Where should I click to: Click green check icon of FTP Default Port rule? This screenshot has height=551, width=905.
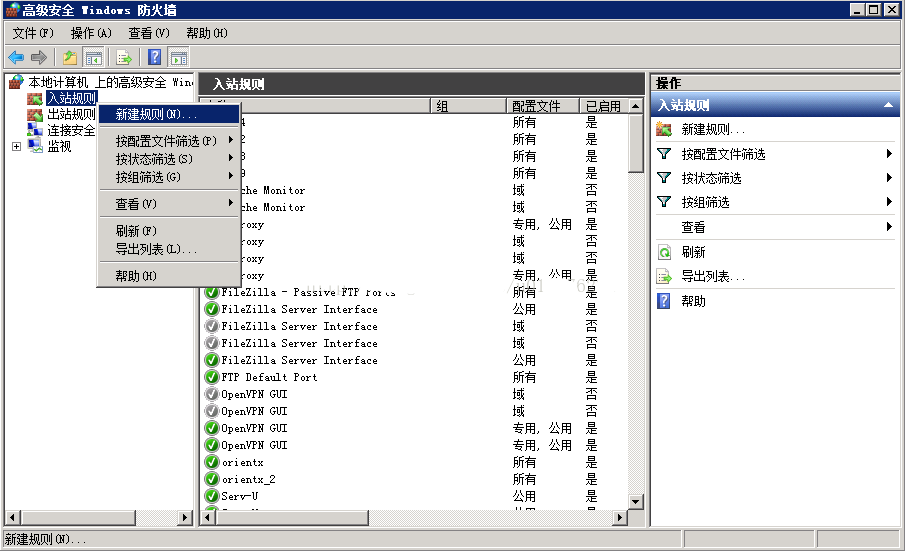click(212, 377)
